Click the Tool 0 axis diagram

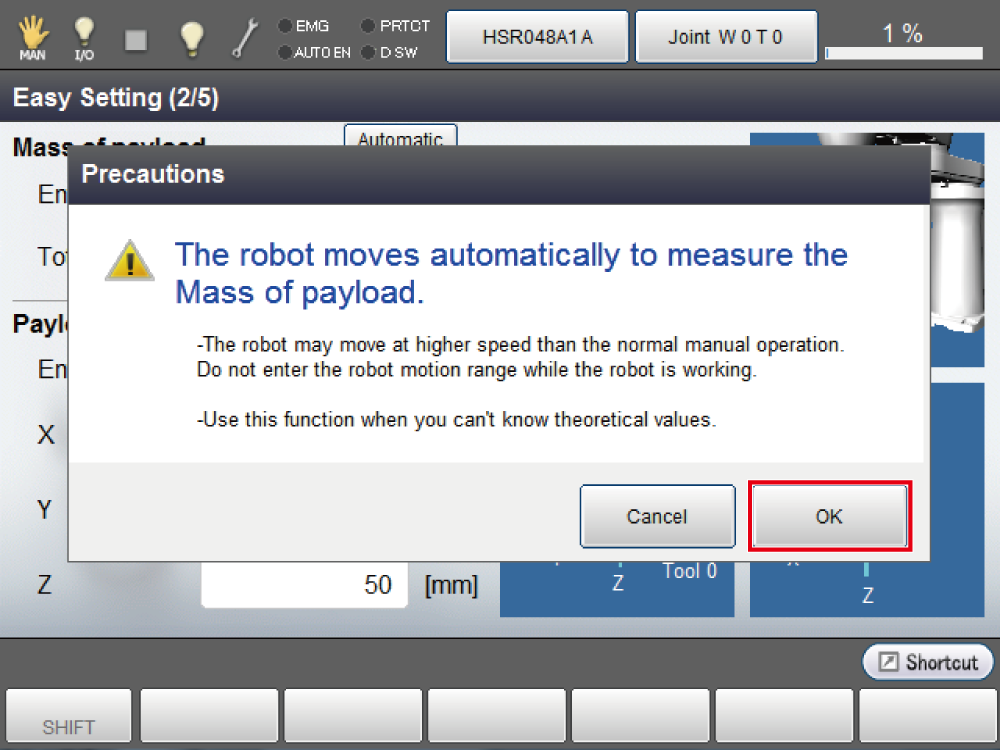(617, 590)
